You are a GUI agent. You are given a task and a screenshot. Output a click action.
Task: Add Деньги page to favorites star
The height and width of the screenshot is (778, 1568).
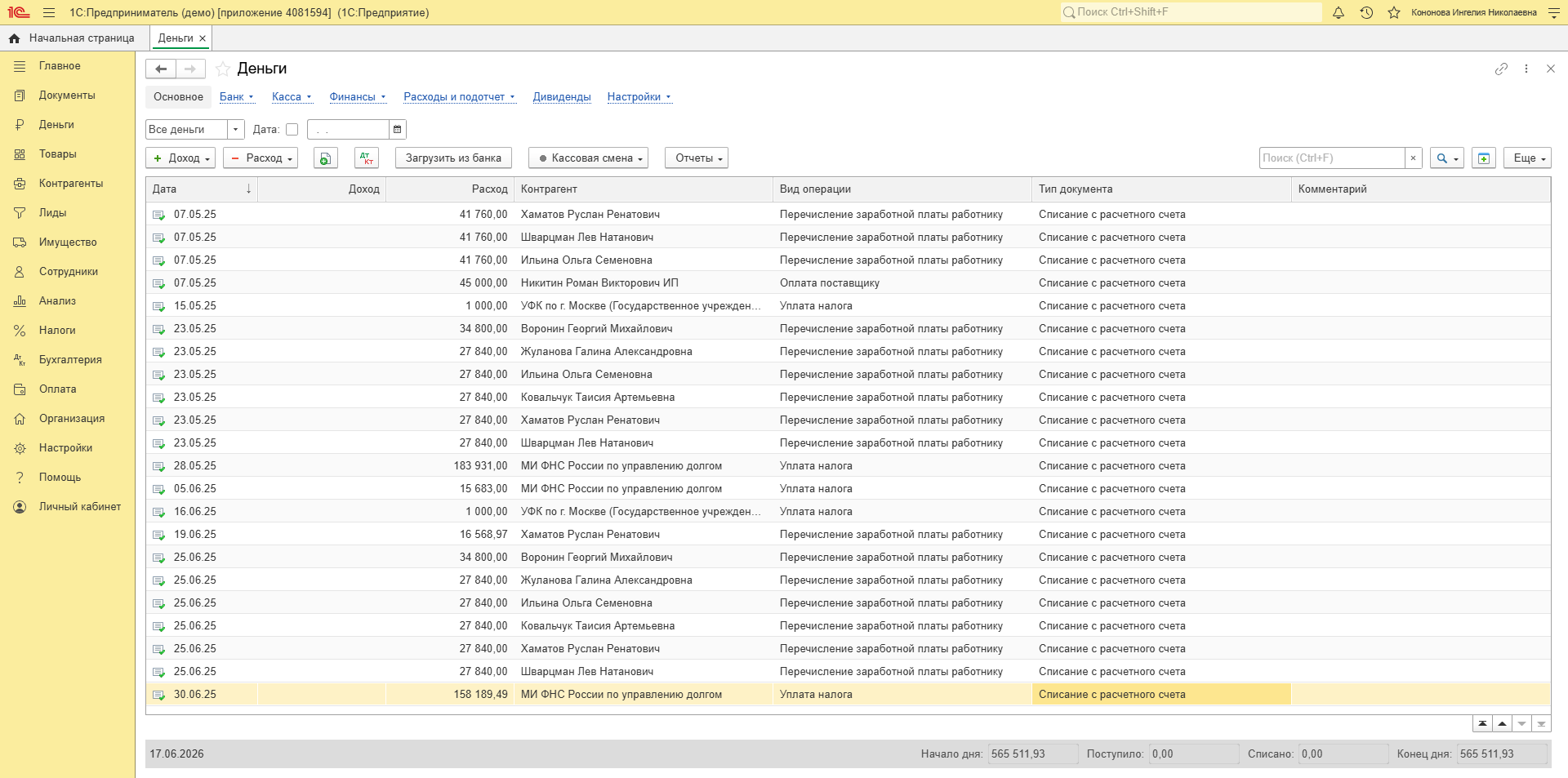(223, 69)
